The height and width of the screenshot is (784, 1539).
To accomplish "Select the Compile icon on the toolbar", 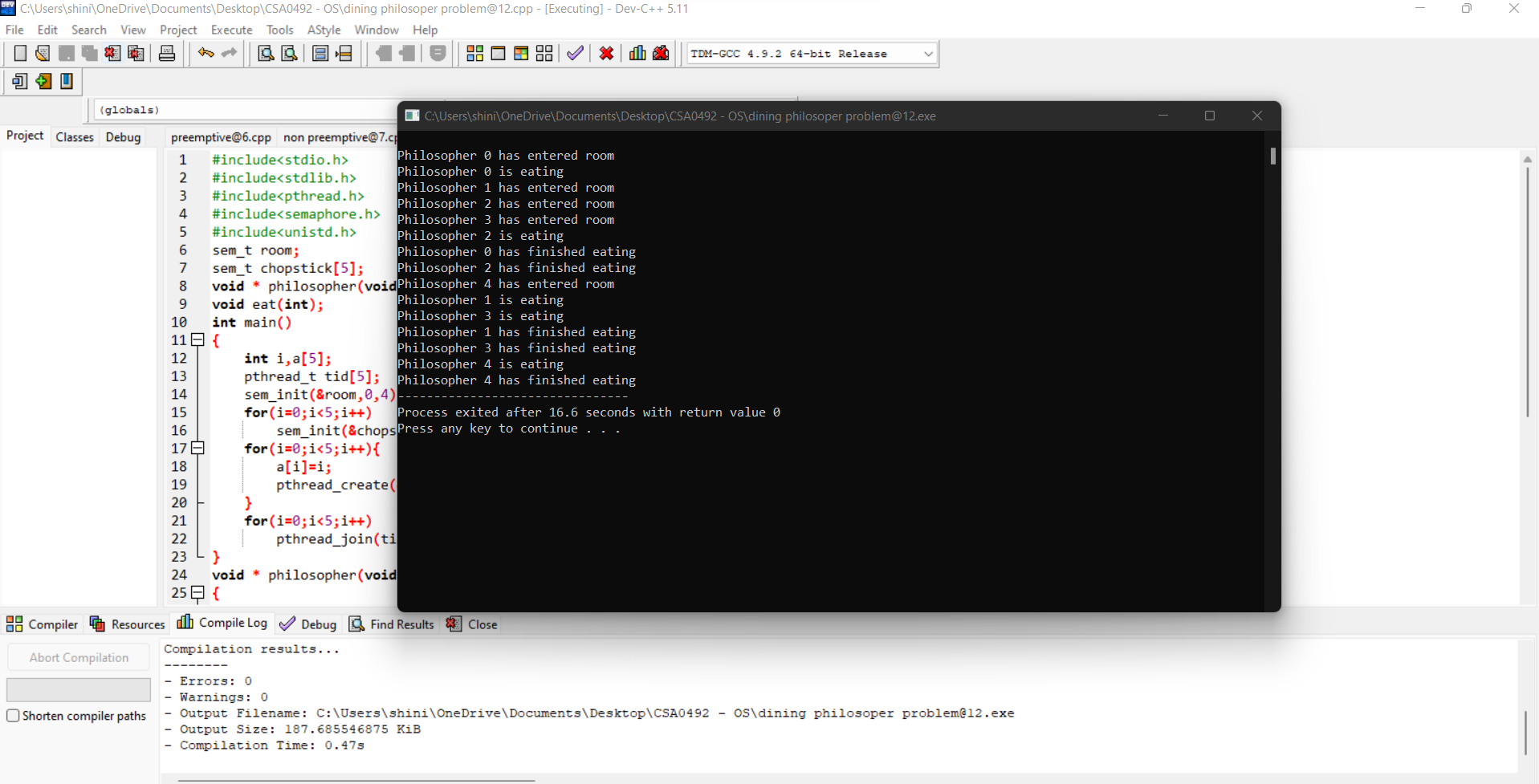I will pyautogui.click(x=475, y=53).
